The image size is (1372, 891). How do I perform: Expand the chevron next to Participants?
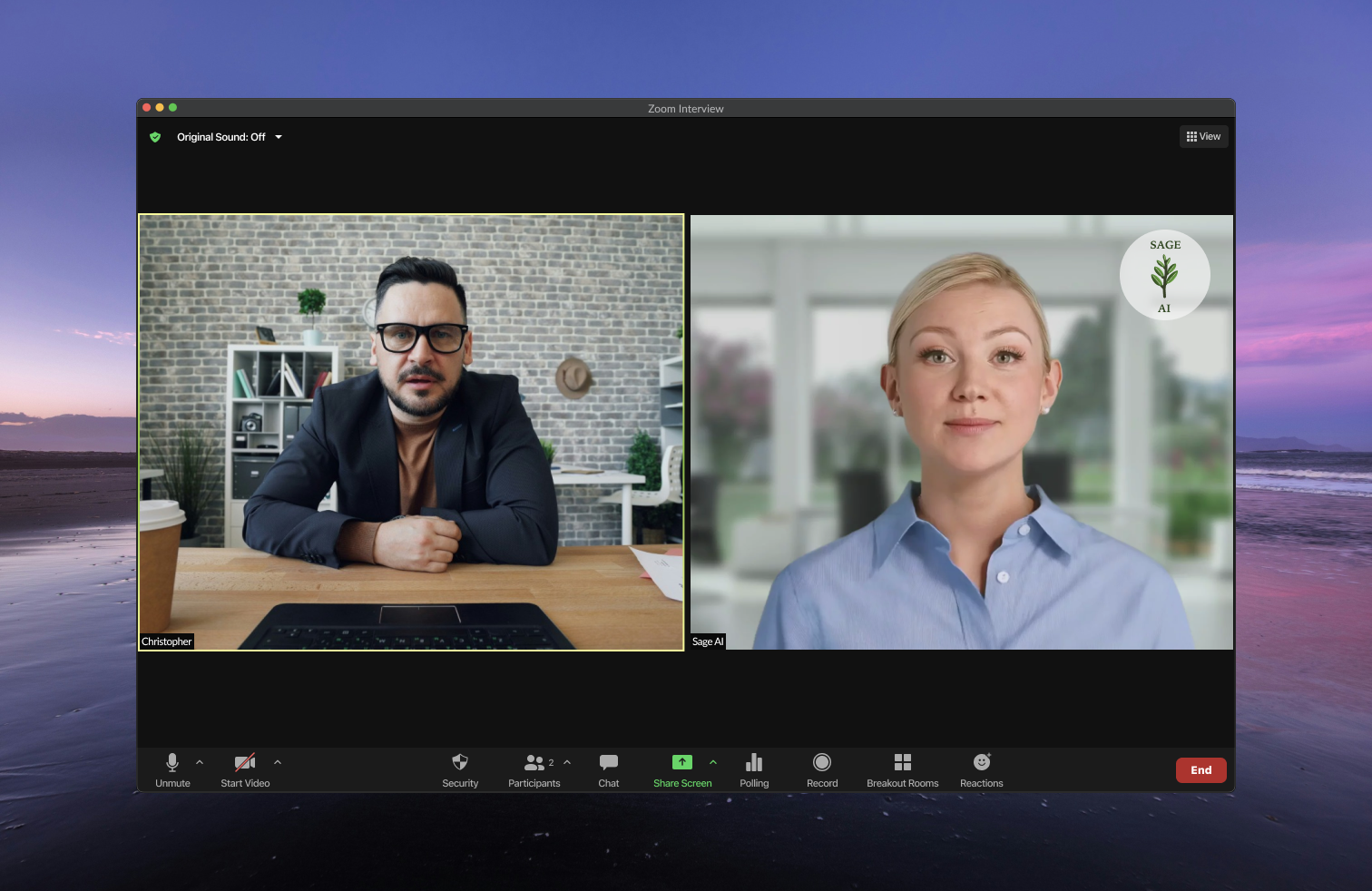[x=567, y=762]
